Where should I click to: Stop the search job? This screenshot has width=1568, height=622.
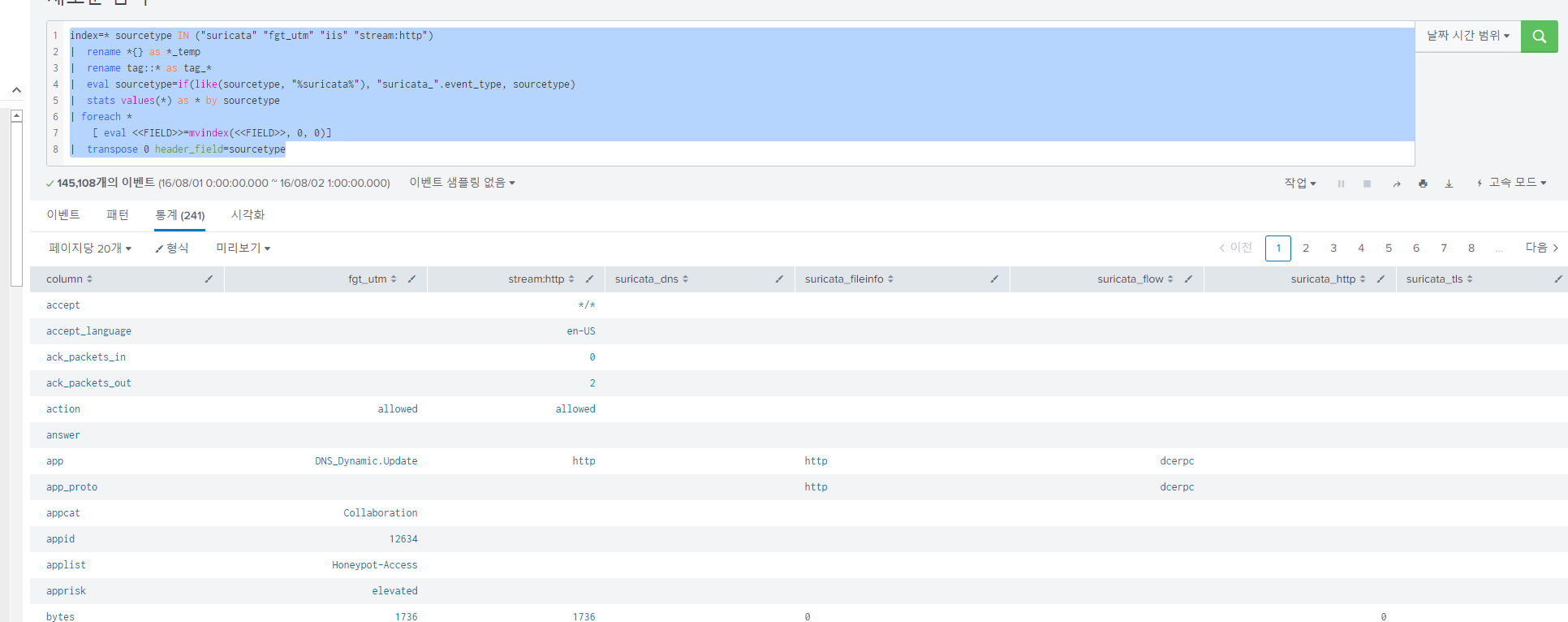pos(1367,184)
